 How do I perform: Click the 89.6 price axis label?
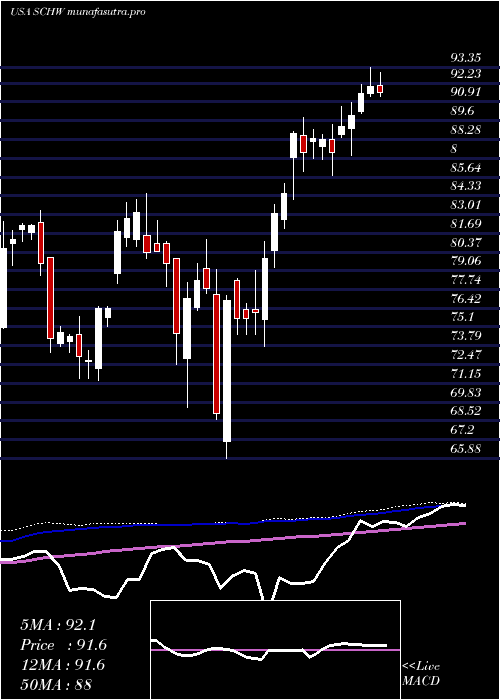pos(462,111)
